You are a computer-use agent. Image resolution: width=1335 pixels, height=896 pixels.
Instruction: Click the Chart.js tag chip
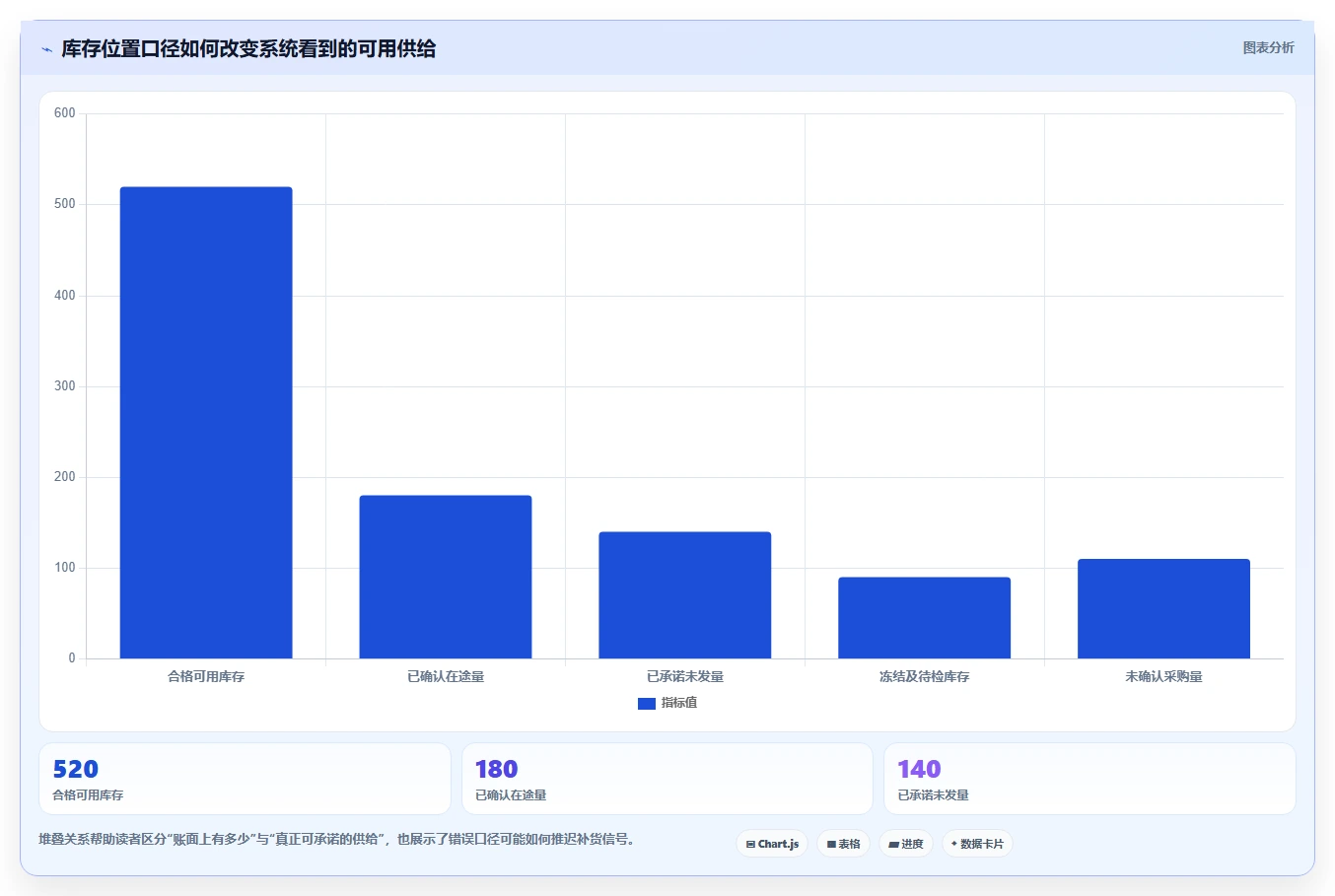[772, 844]
